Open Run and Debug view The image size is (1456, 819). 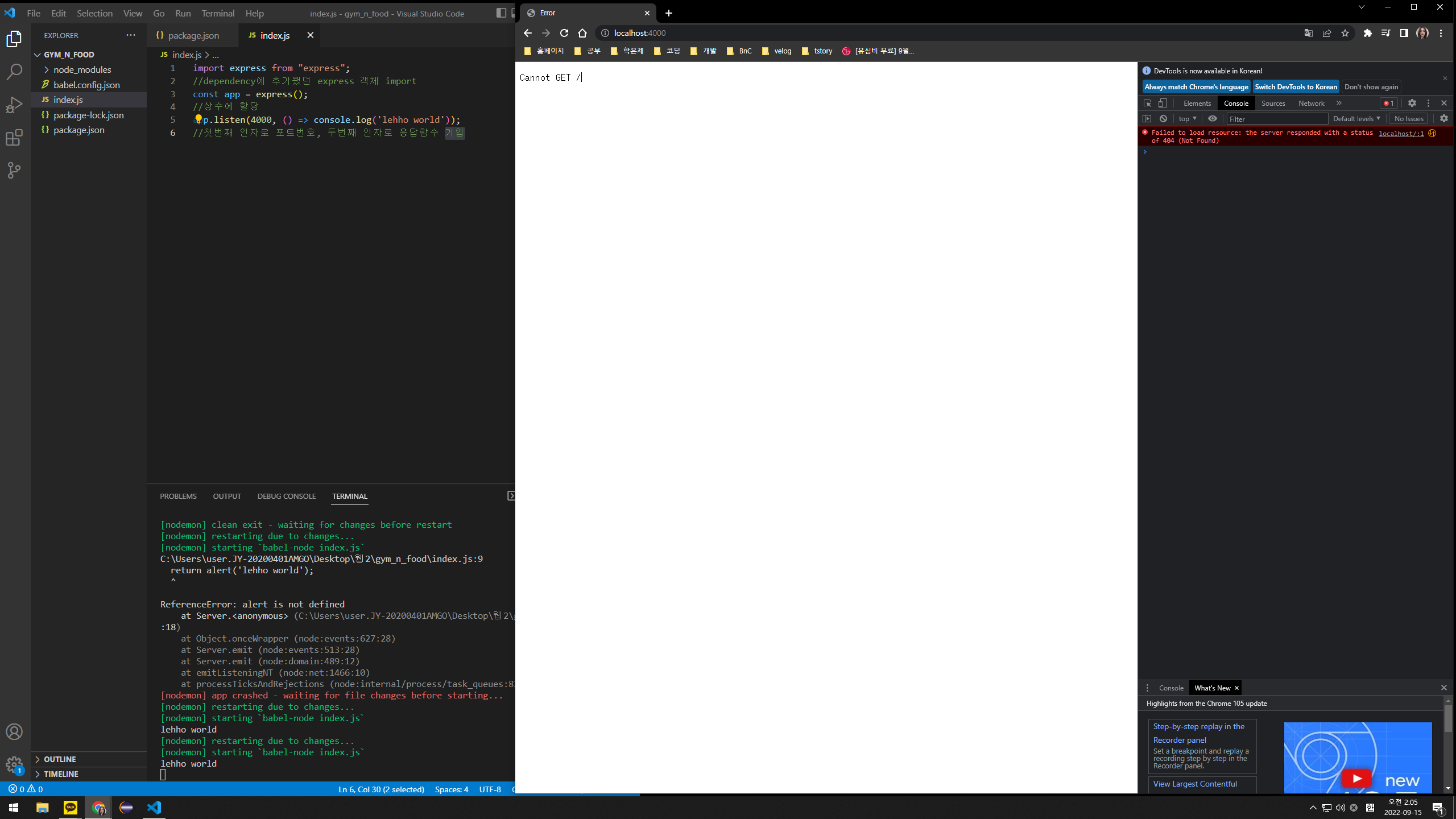(14, 105)
